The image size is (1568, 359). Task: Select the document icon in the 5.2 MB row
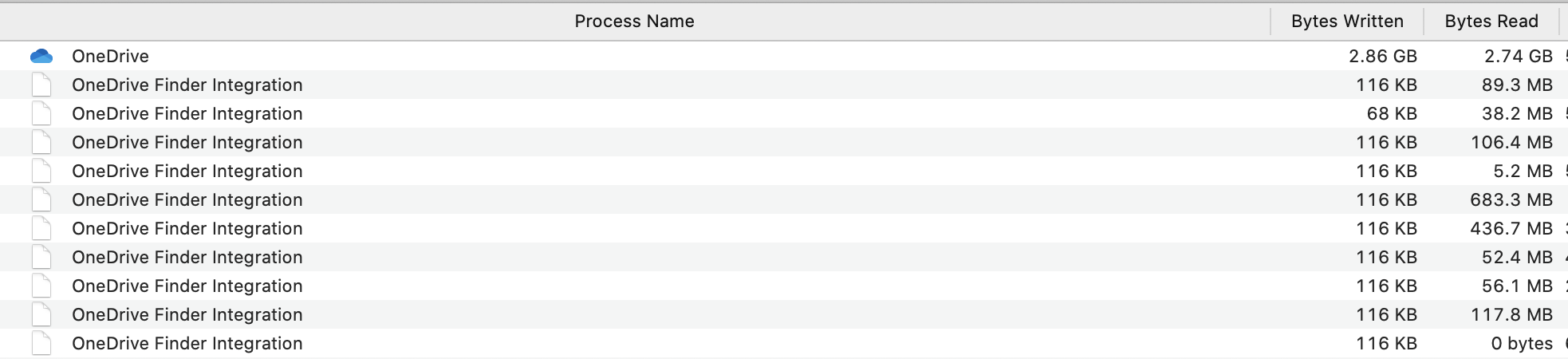41,171
